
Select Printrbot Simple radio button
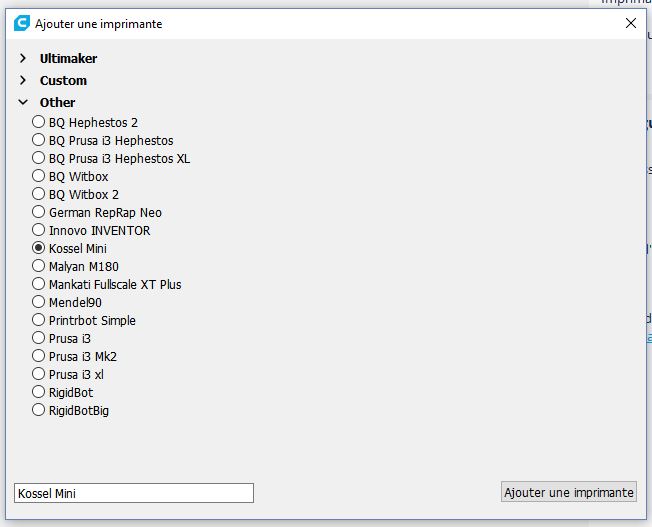38,320
